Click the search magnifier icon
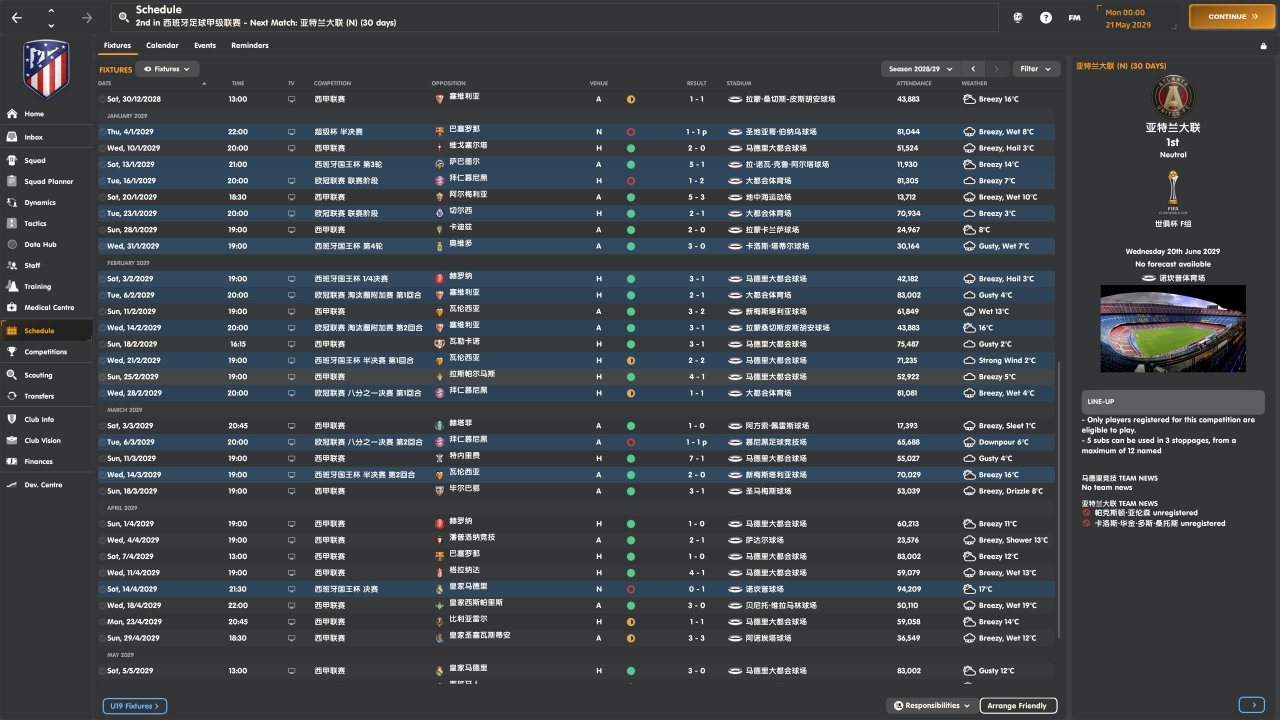This screenshot has height=720, width=1280. pyautogui.click(x=123, y=17)
